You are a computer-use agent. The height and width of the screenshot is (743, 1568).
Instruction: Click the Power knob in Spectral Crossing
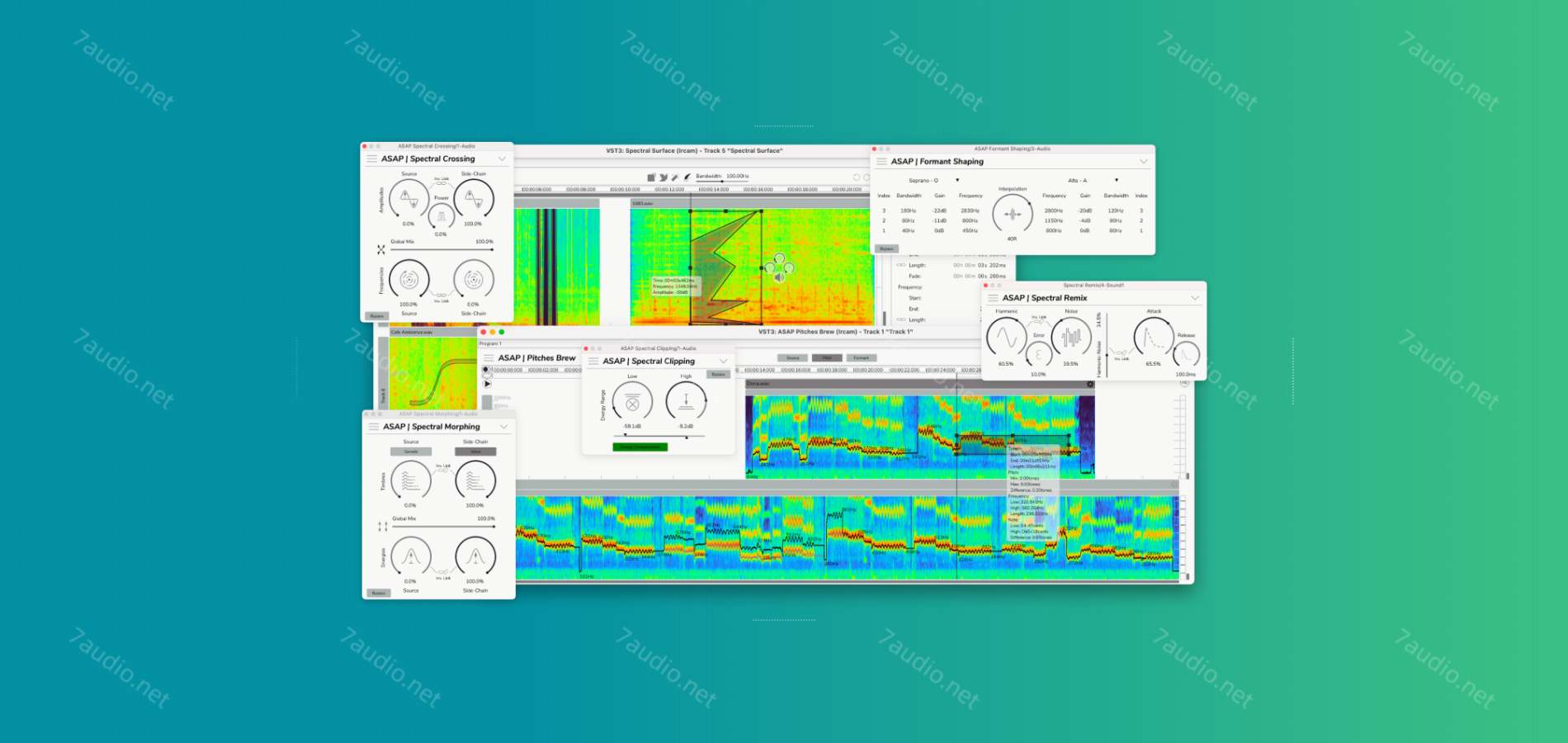tap(442, 216)
